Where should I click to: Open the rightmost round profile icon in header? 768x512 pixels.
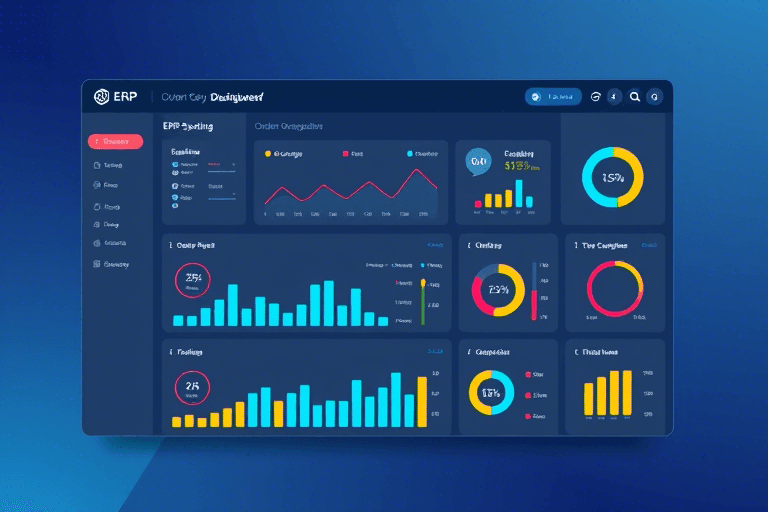pyautogui.click(x=655, y=97)
